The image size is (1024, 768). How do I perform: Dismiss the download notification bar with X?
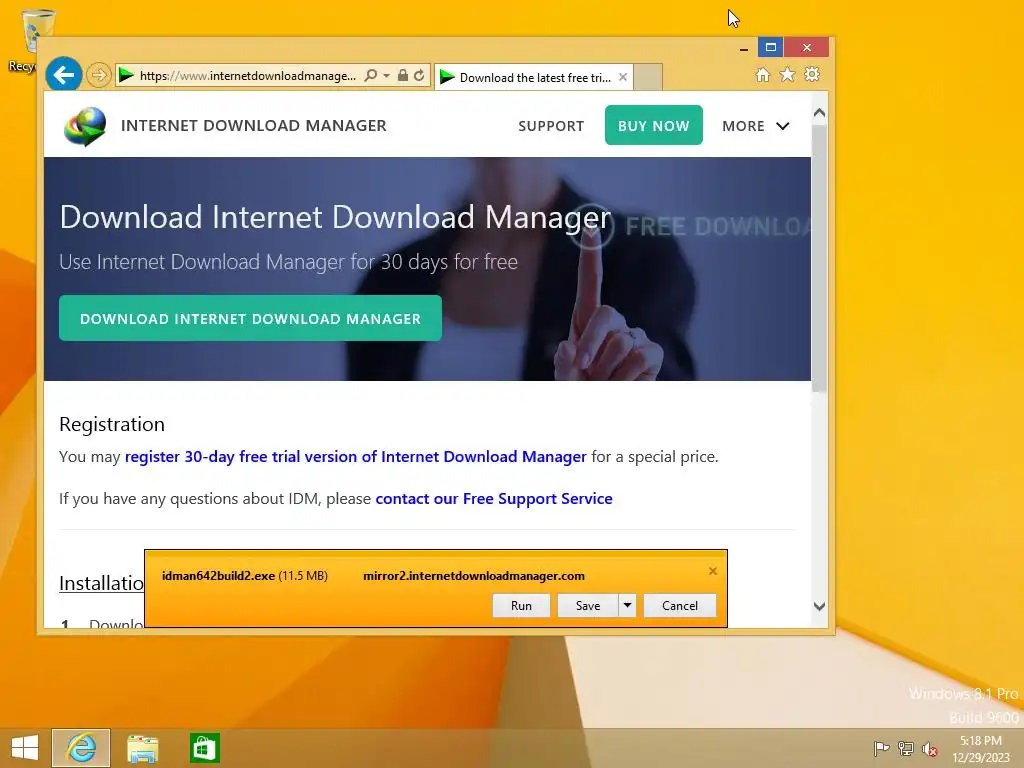click(x=712, y=571)
